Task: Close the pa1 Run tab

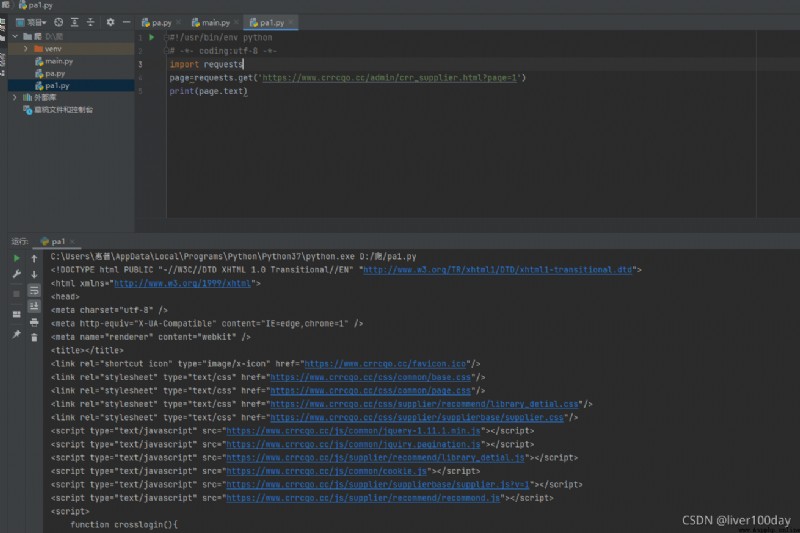Action: (x=72, y=241)
